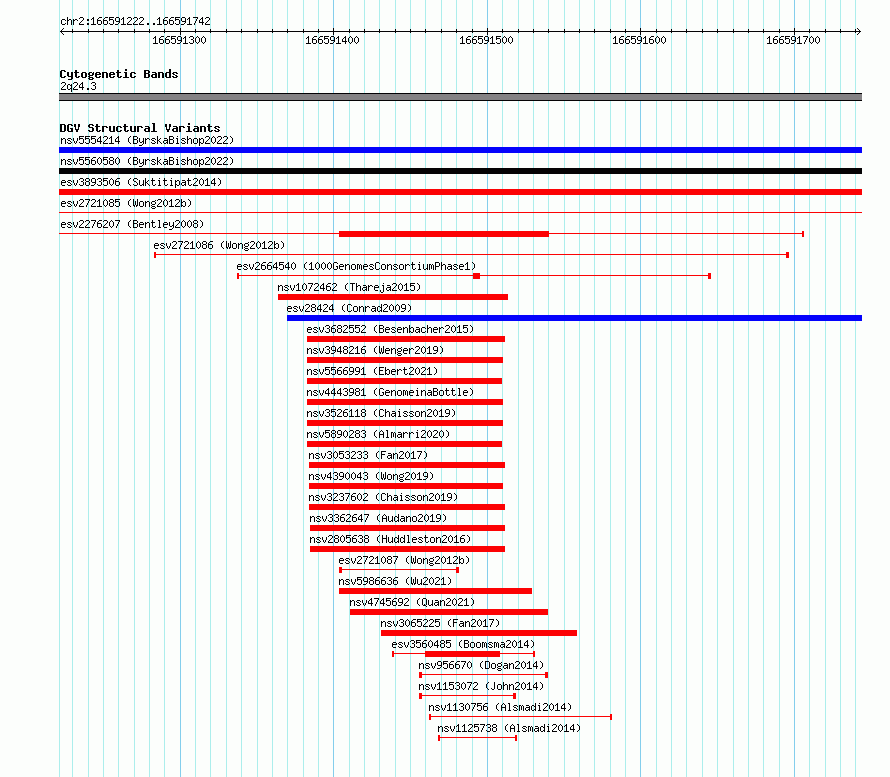
Task: Select the nsv1072462 red variant bar
Action: coord(393,297)
